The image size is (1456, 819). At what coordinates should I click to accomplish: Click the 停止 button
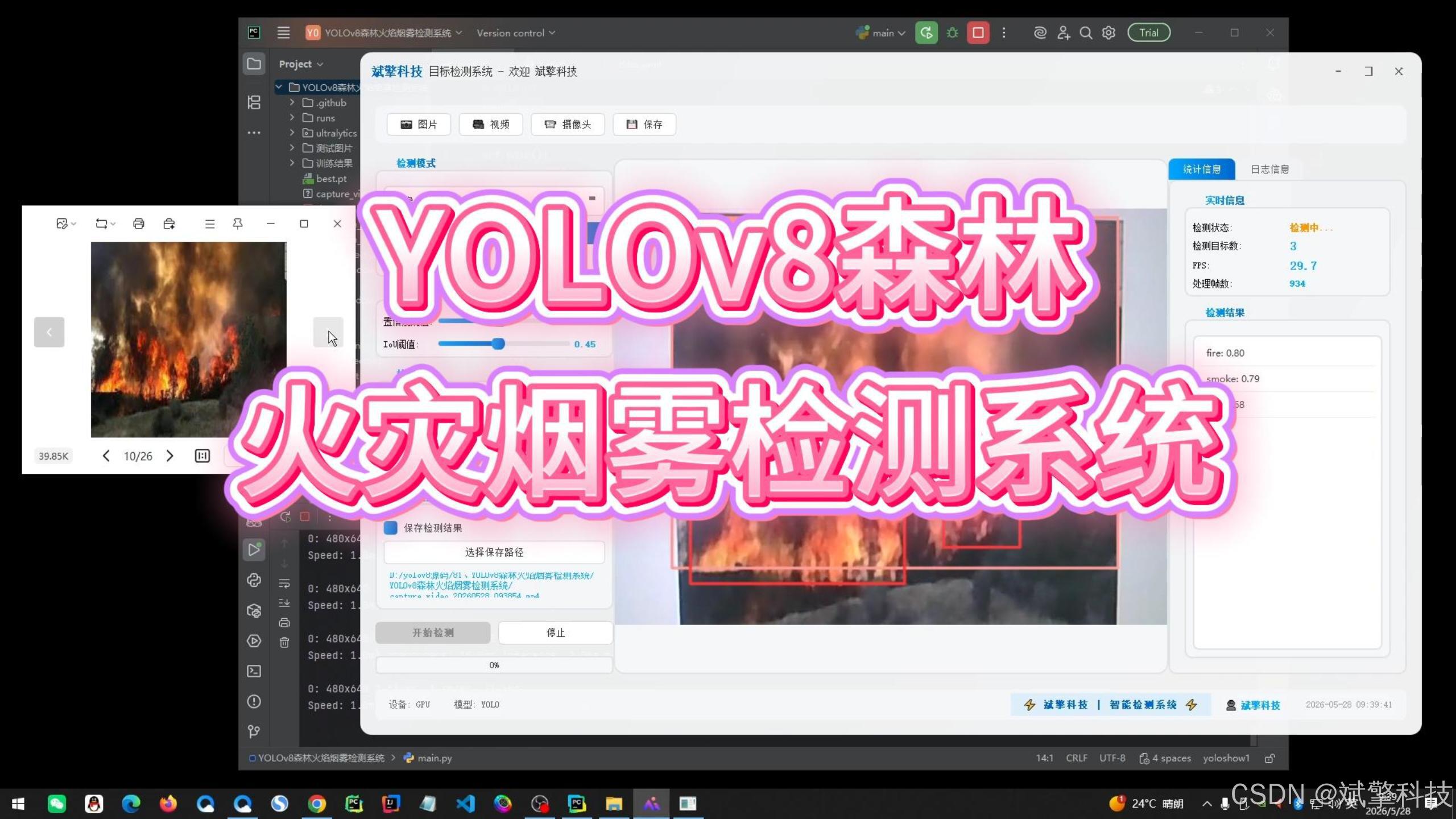pos(556,632)
